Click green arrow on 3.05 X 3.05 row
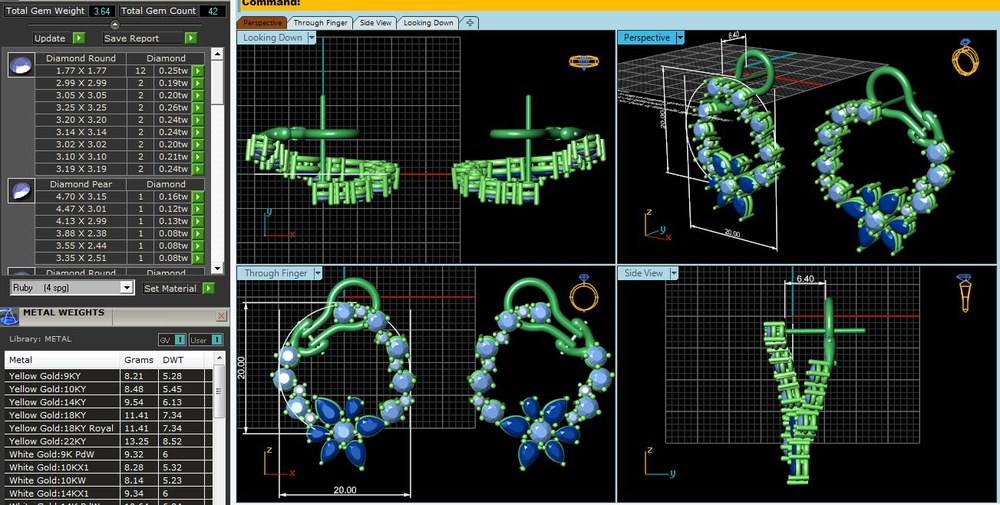Image resolution: width=1000 pixels, height=505 pixels. [x=198, y=96]
